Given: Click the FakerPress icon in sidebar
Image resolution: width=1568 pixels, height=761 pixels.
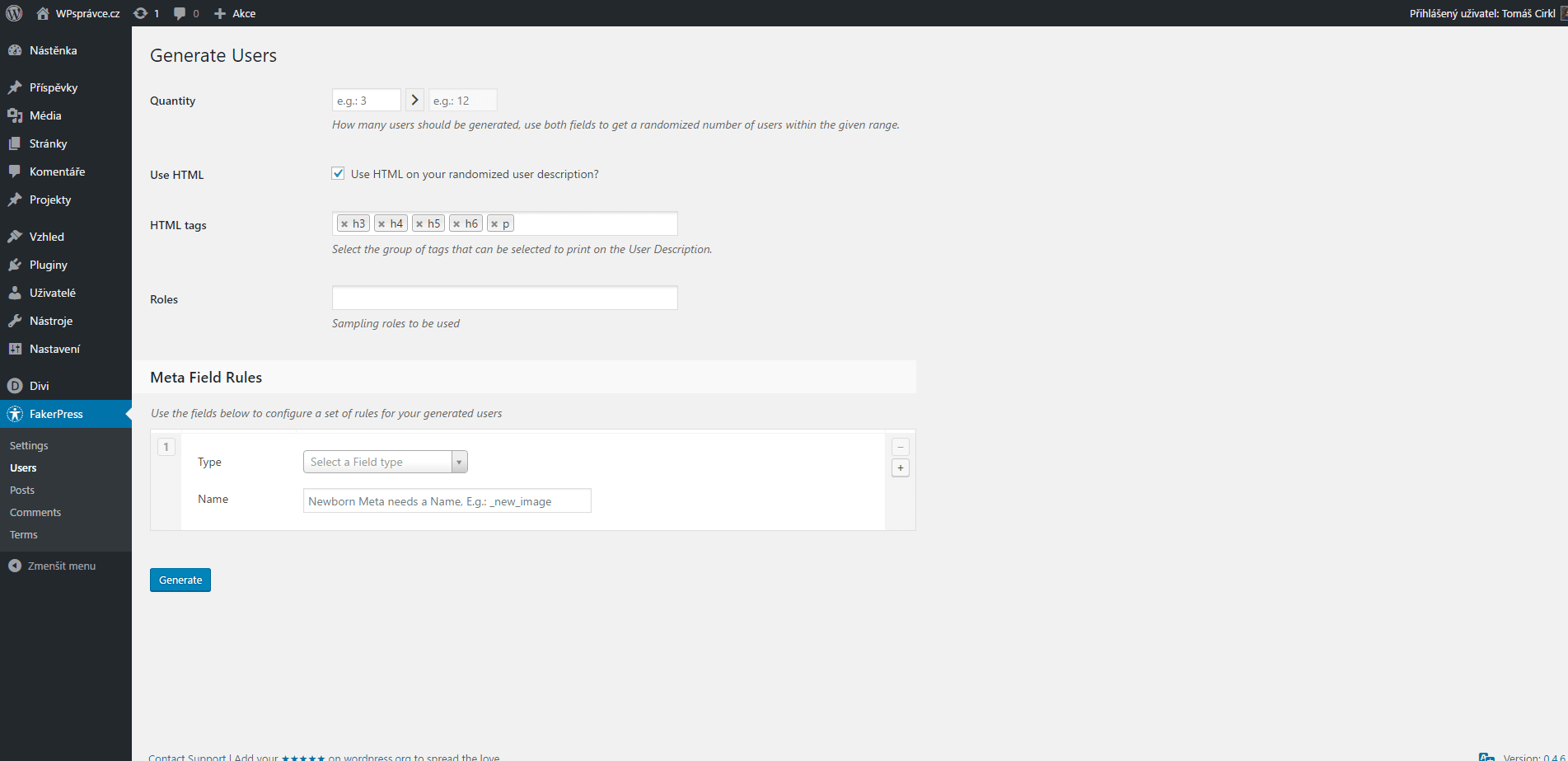Looking at the screenshot, I should pyautogui.click(x=15, y=414).
